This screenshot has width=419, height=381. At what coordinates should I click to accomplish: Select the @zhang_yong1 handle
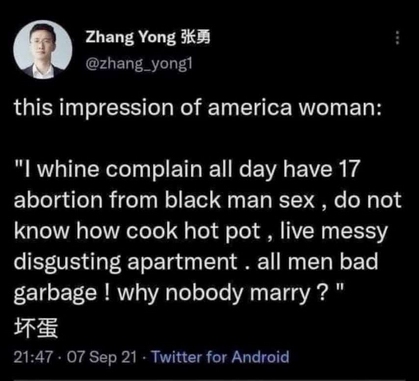139,63
